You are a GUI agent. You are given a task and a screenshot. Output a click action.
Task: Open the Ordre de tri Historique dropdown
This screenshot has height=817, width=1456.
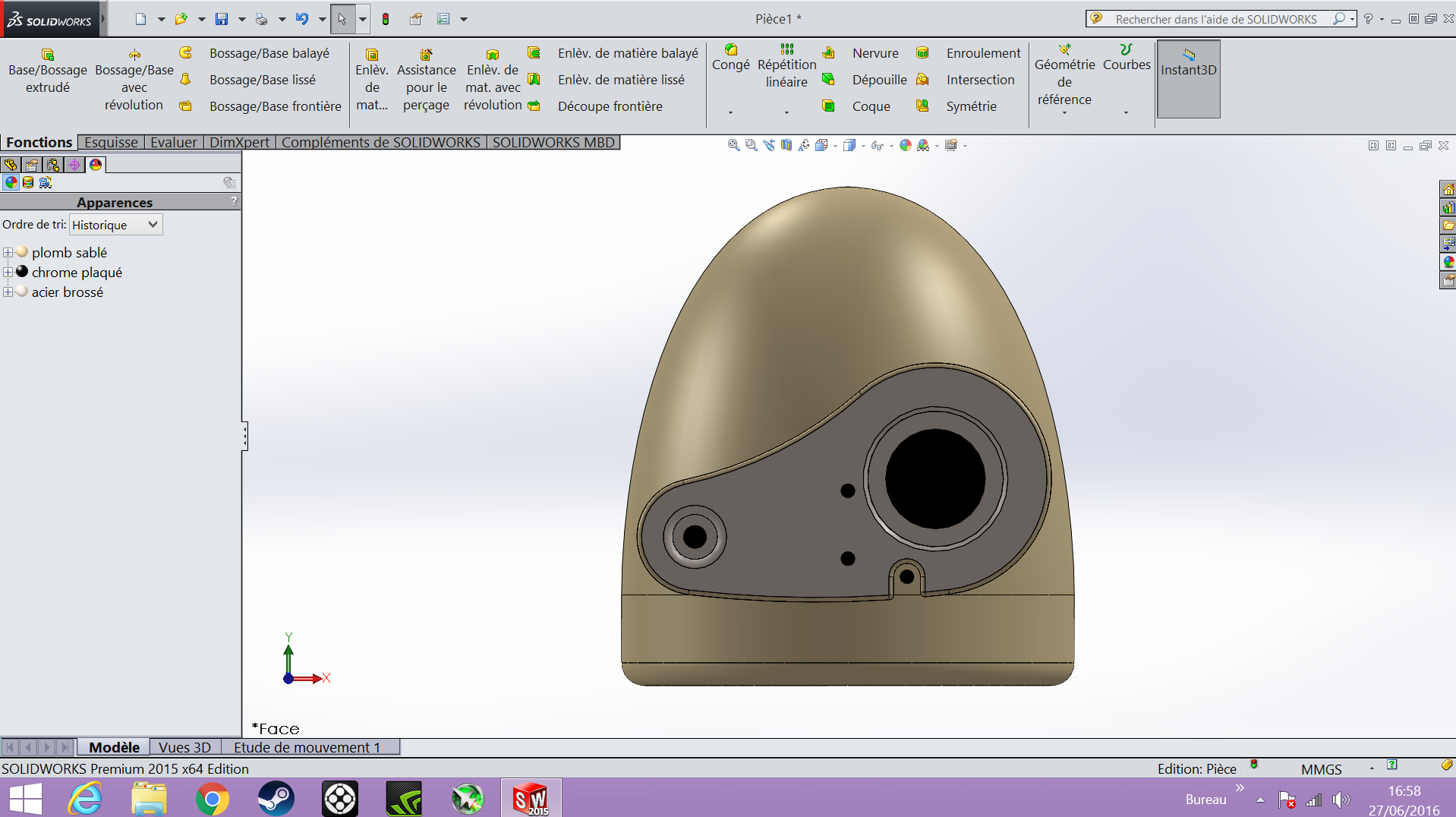click(116, 225)
